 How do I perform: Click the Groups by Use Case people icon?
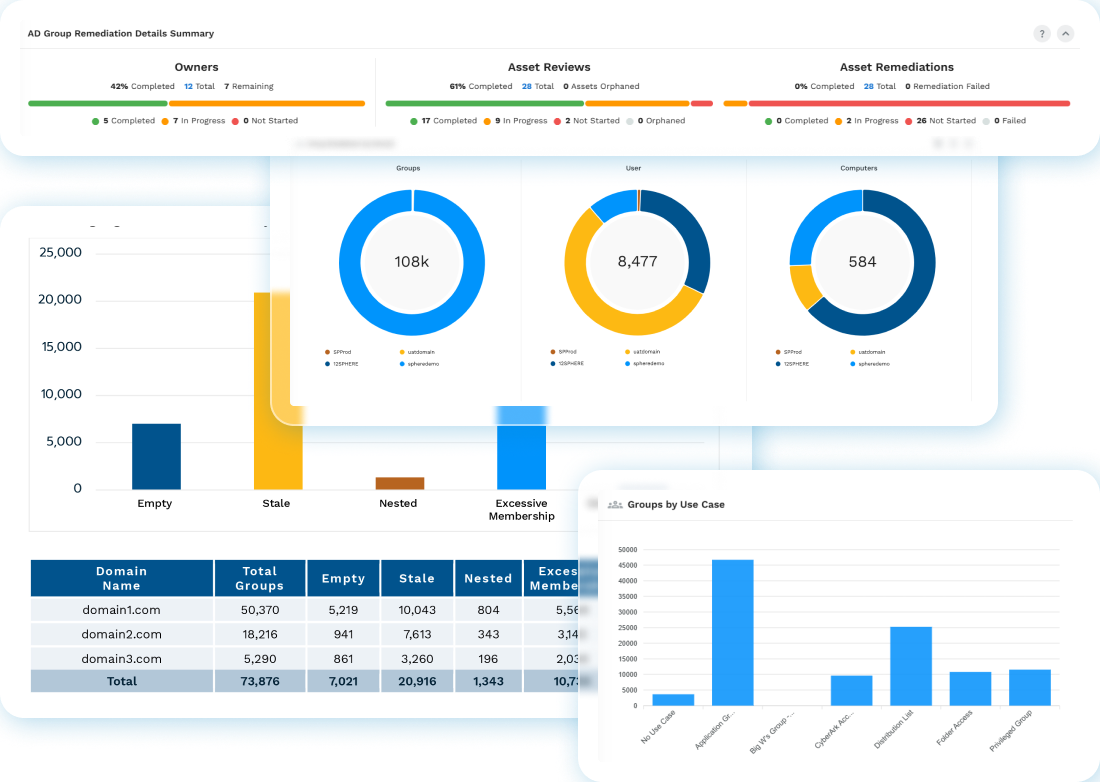[615, 505]
